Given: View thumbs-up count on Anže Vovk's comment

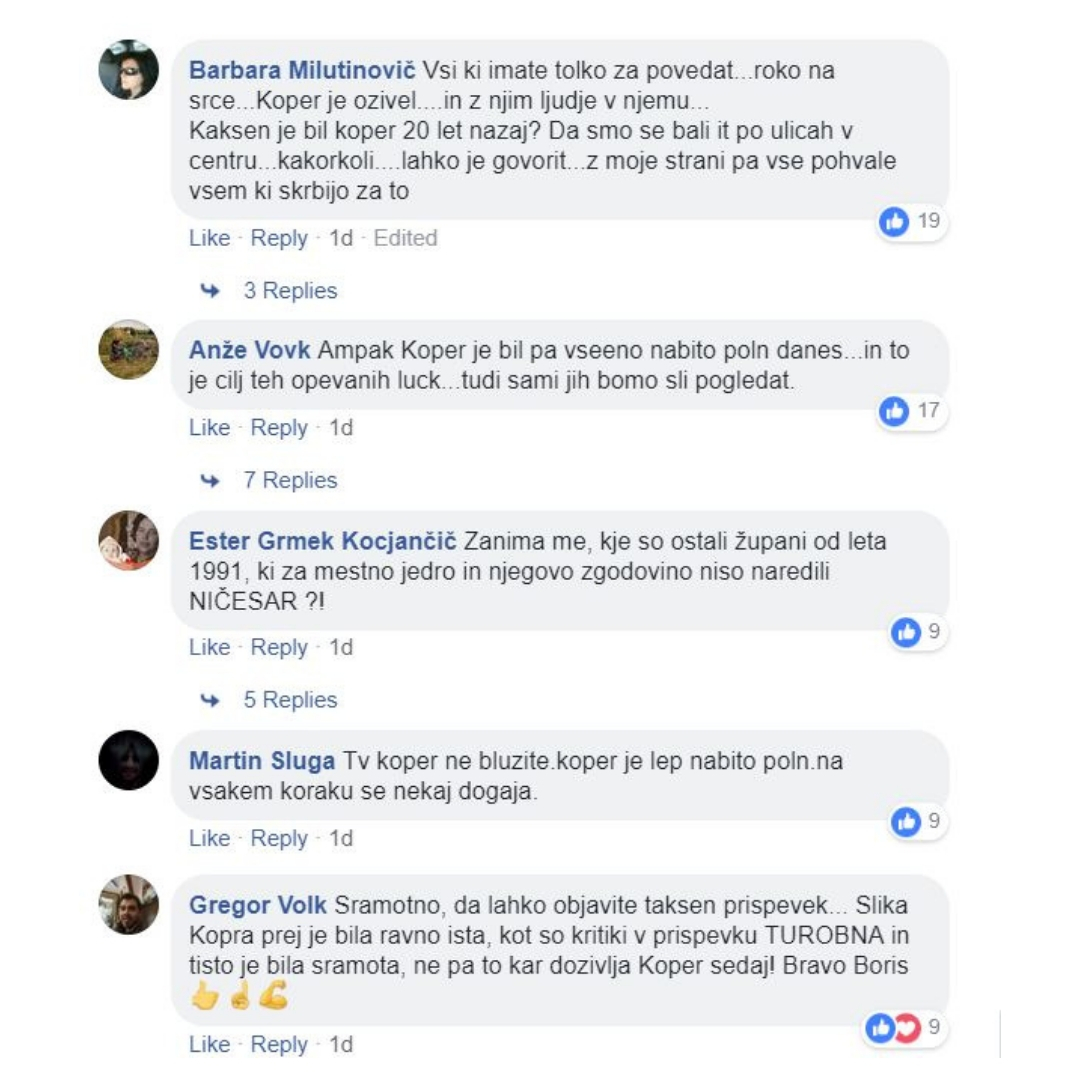Looking at the screenshot, I should (928, 411).
